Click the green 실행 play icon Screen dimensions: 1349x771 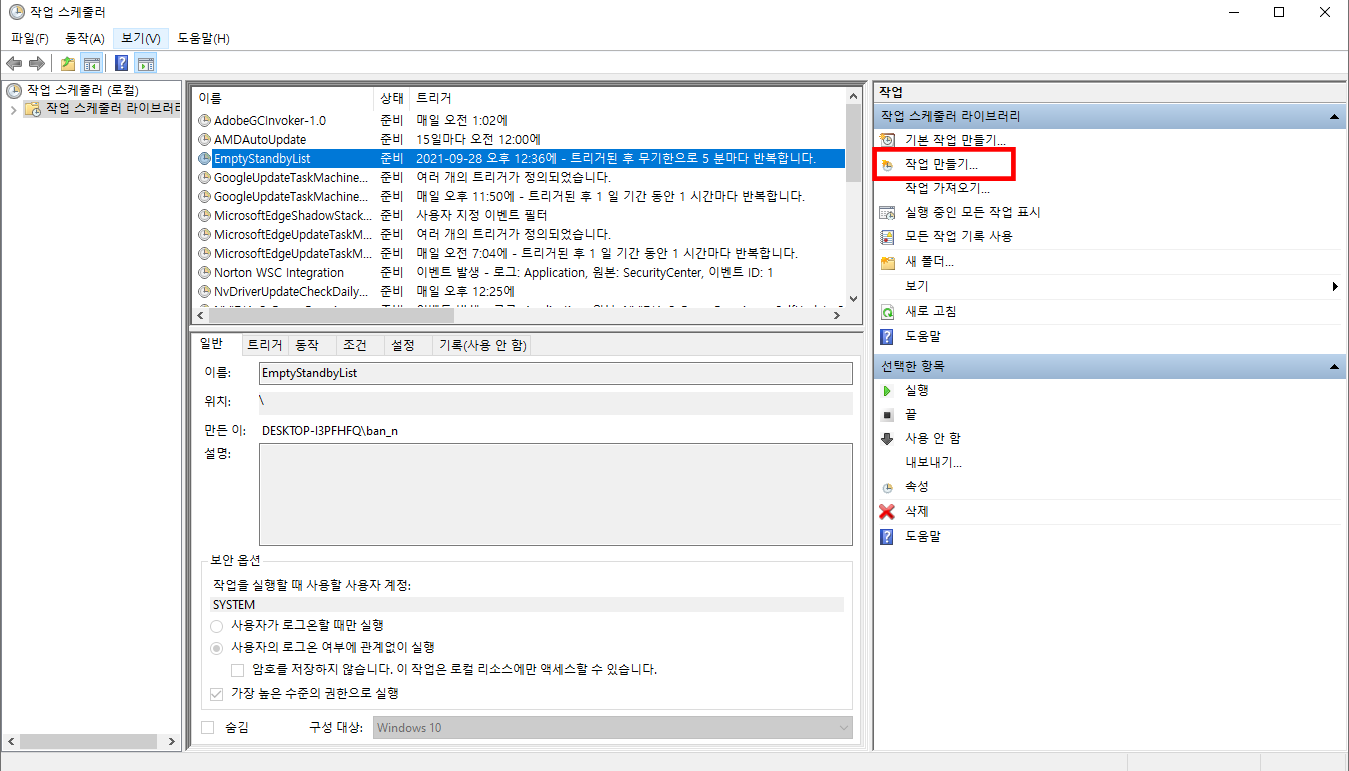pos(887,391)
